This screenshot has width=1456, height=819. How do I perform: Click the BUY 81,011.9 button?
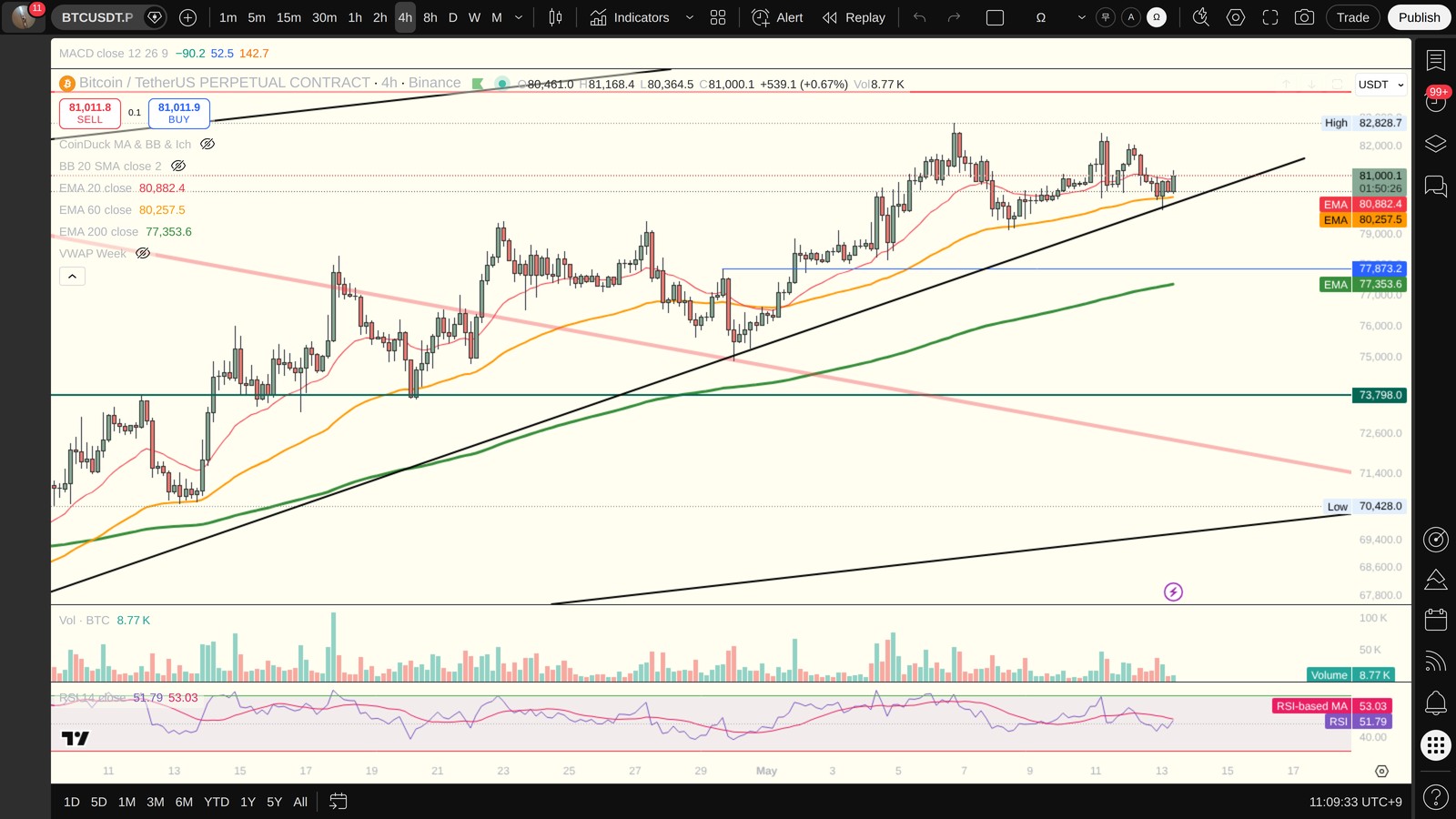(x=179, y=113)
